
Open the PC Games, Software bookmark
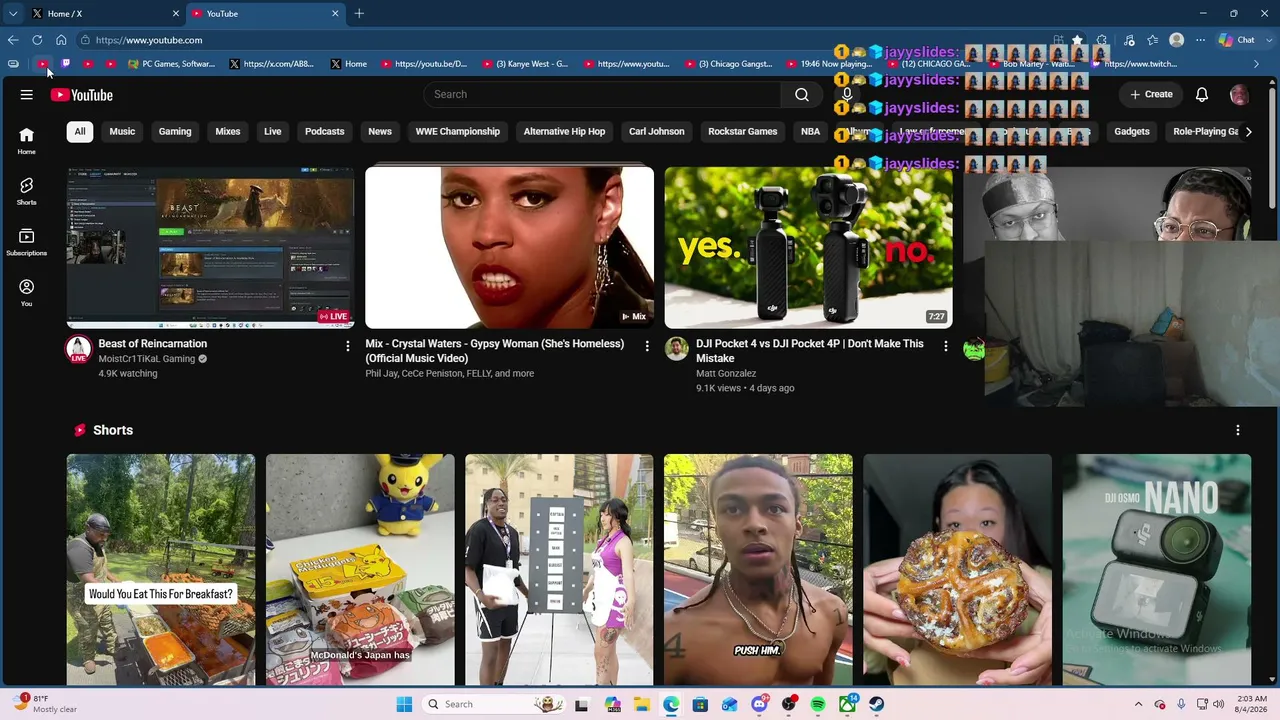[x=171, y=64]
